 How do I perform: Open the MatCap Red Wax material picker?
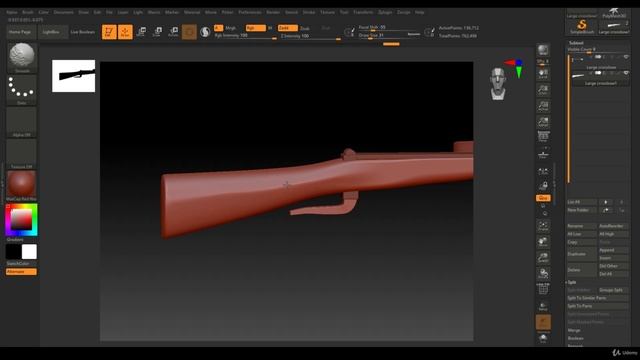[22, 185]
